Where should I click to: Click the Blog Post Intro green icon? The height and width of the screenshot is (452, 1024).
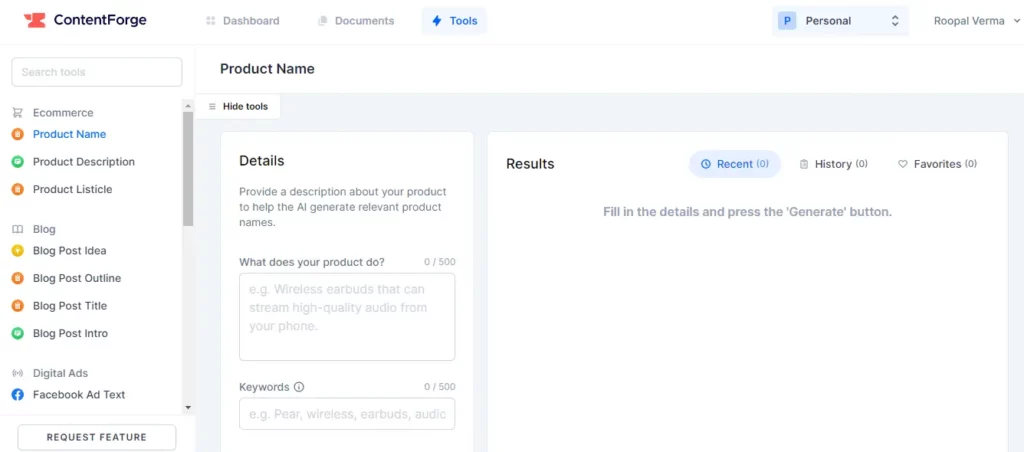(x=17, y=333)
